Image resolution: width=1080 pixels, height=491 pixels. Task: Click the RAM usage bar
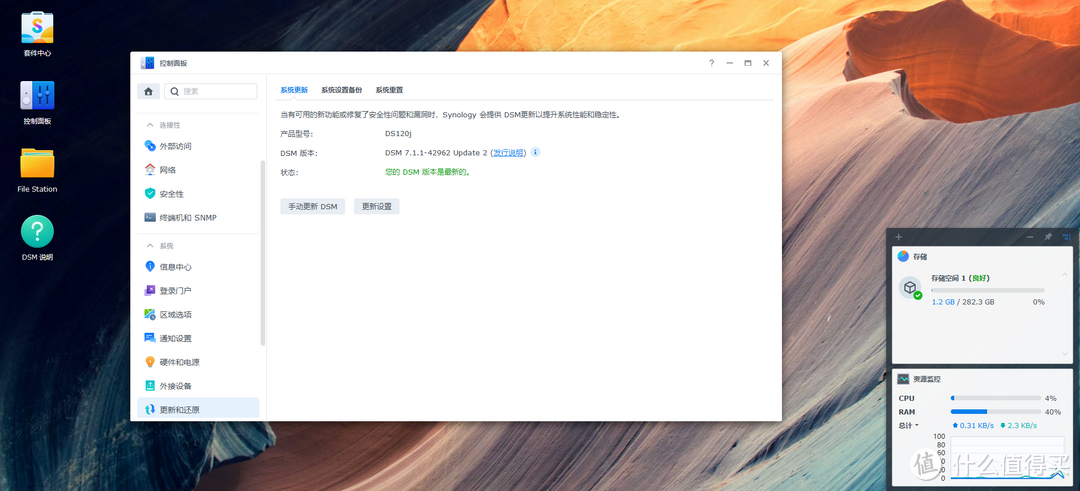(996, 412)
